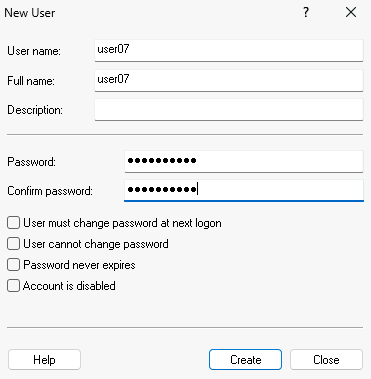
Task: Enable User must change password at next logon
Action: coord(13,223)
